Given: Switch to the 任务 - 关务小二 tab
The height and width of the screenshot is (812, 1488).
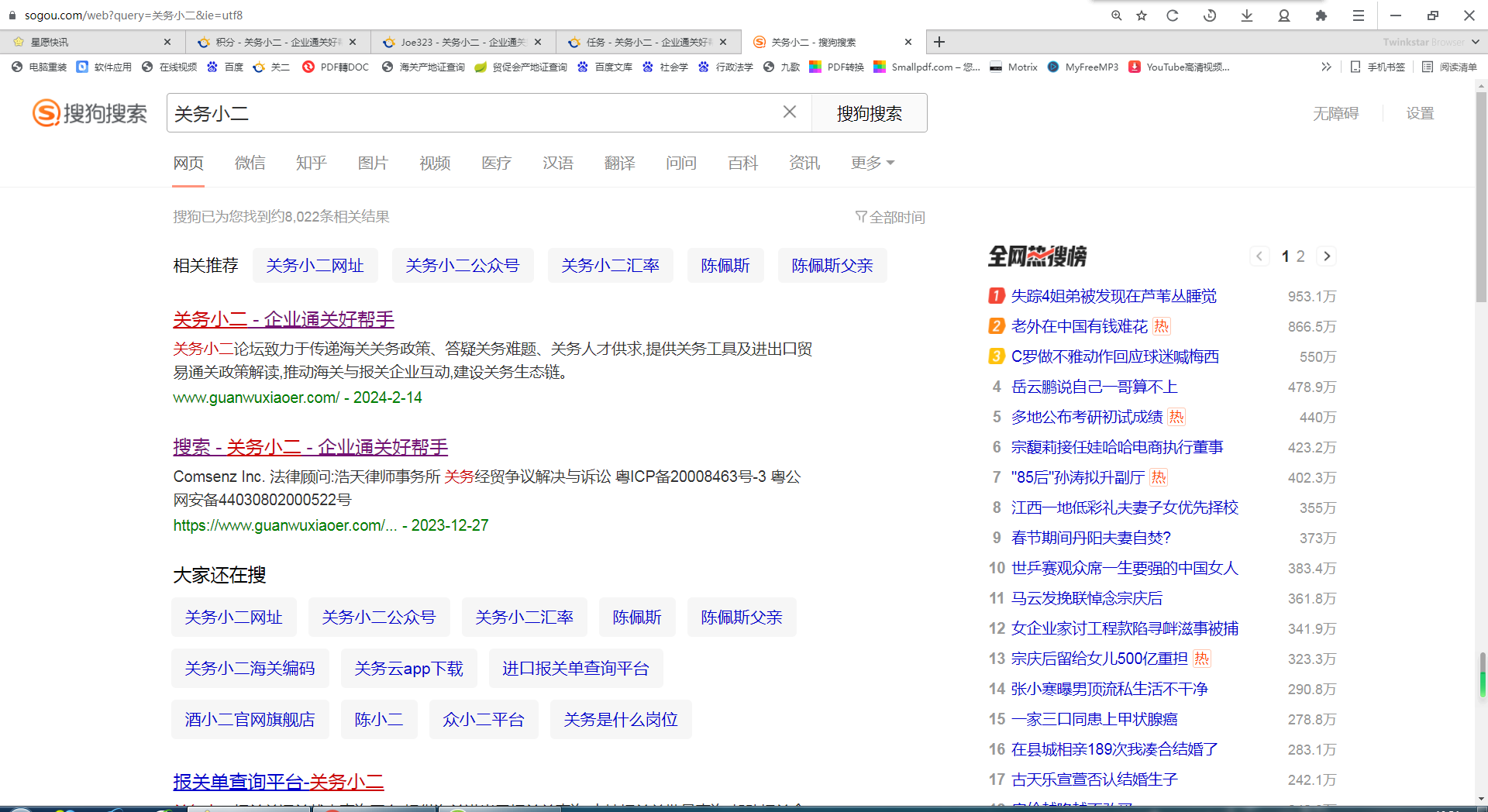Looking at the screenshot, I should (x=649, y=42).
